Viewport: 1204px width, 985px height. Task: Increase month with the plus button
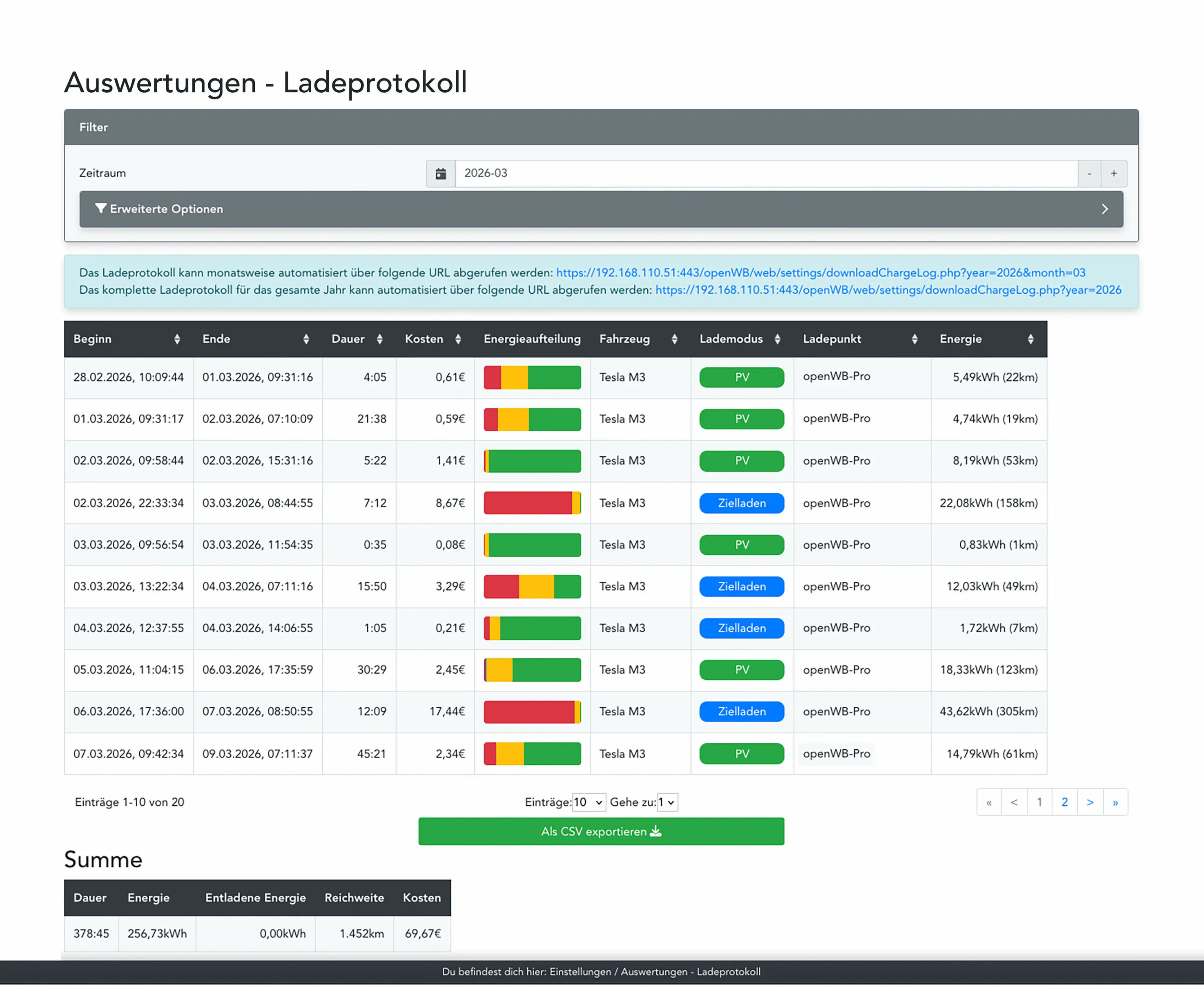[x=1113, y=174]
